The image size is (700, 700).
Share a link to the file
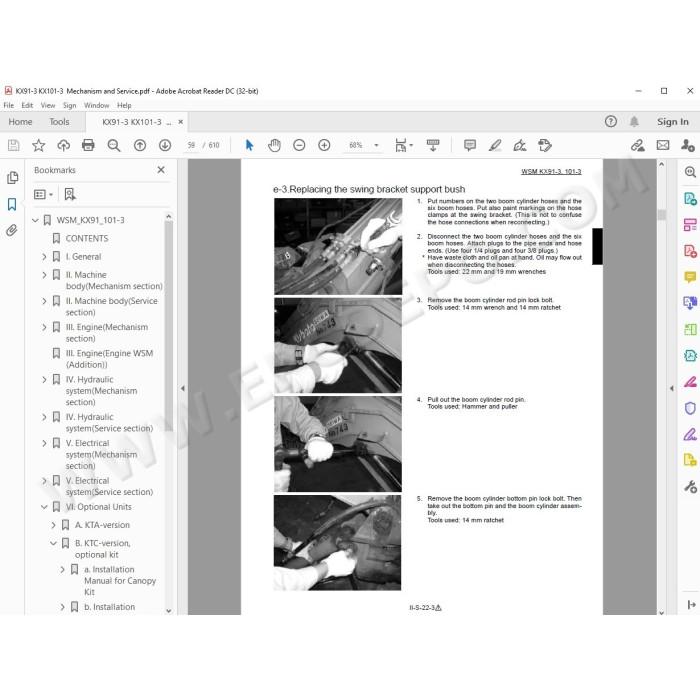tap(638, 145)
